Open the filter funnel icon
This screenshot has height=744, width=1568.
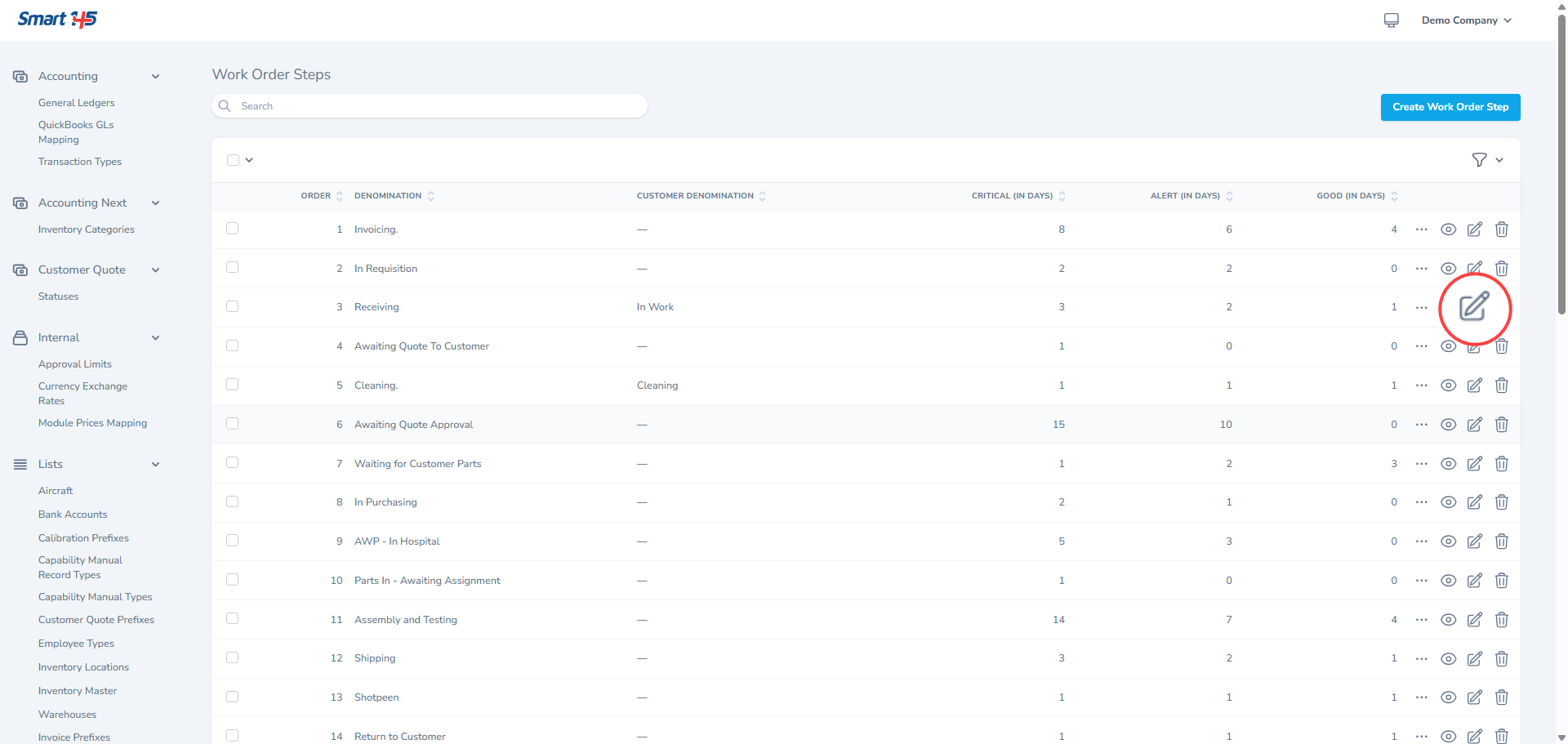pos(1479,160)
